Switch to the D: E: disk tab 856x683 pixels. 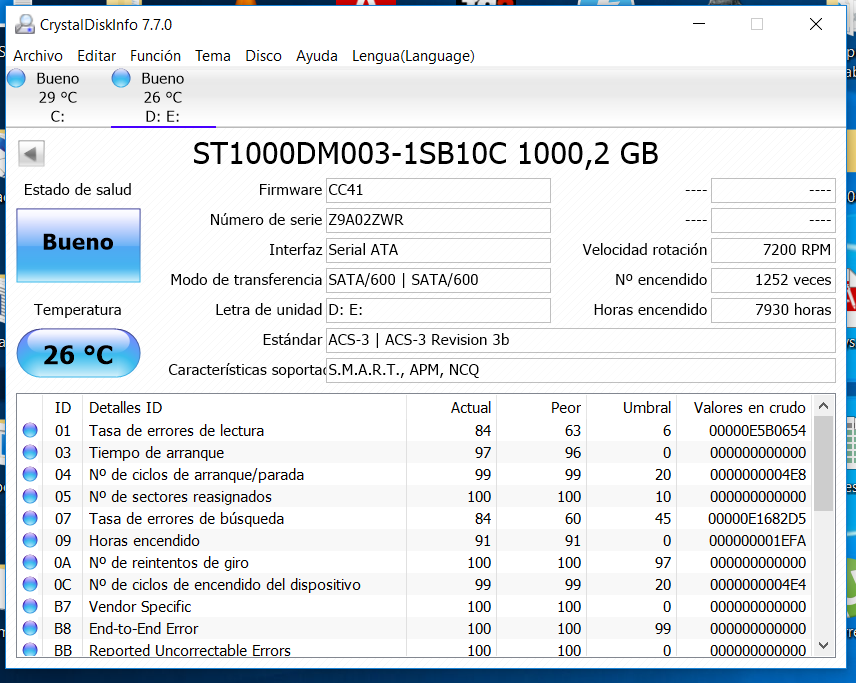pos(163,97)
